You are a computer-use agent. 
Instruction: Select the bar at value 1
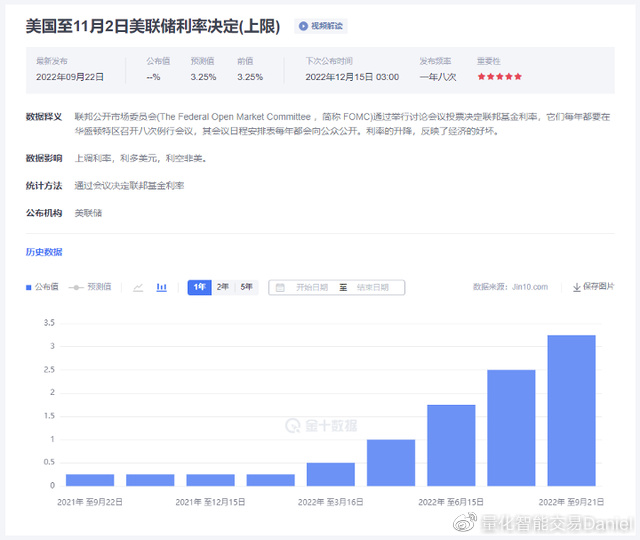pyautogui.click(x=391, y=463)
